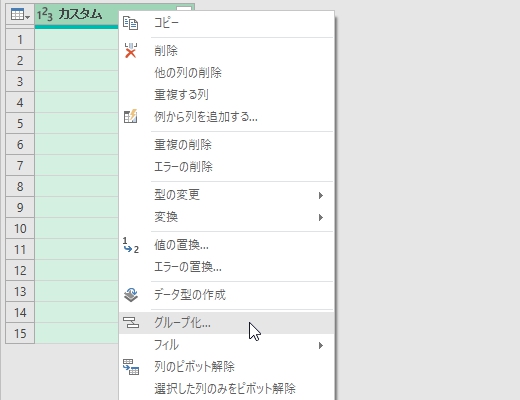Choose 値の置換... menu item

[226, 245]
